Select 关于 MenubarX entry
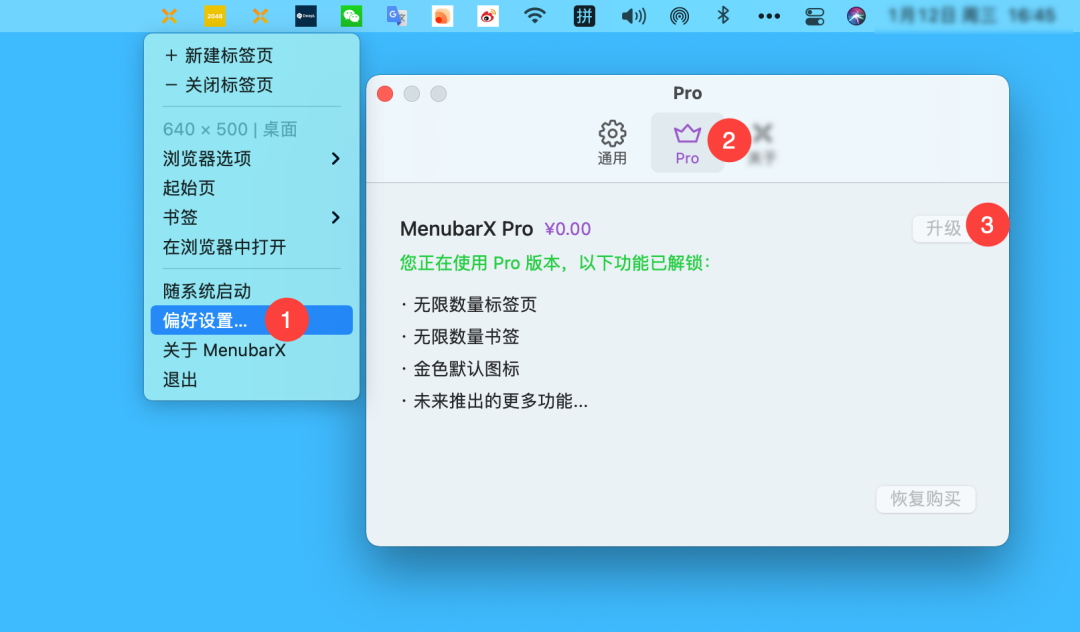 [x=251, y=350]
